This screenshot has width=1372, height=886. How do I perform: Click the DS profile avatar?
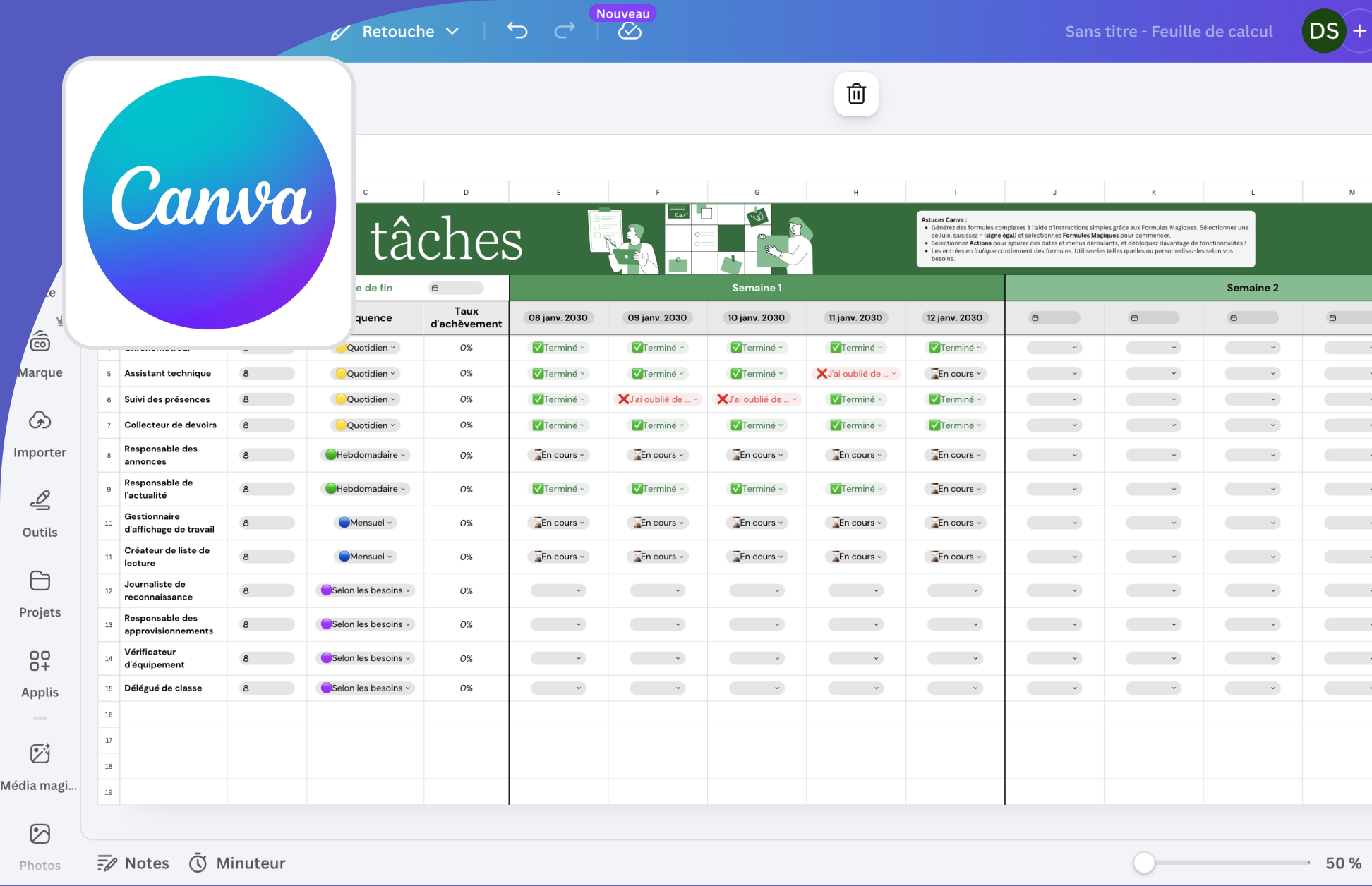[1323, 31]
